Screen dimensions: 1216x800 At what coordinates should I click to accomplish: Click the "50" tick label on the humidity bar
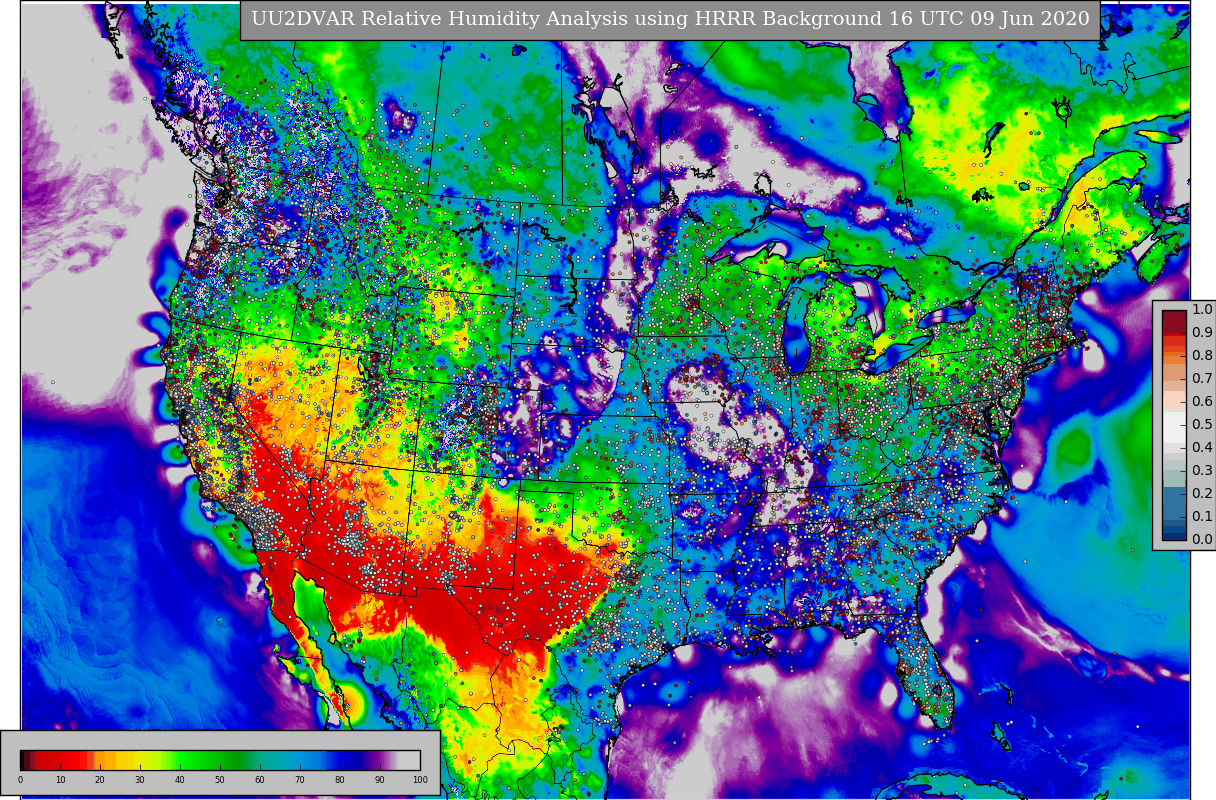220,780
